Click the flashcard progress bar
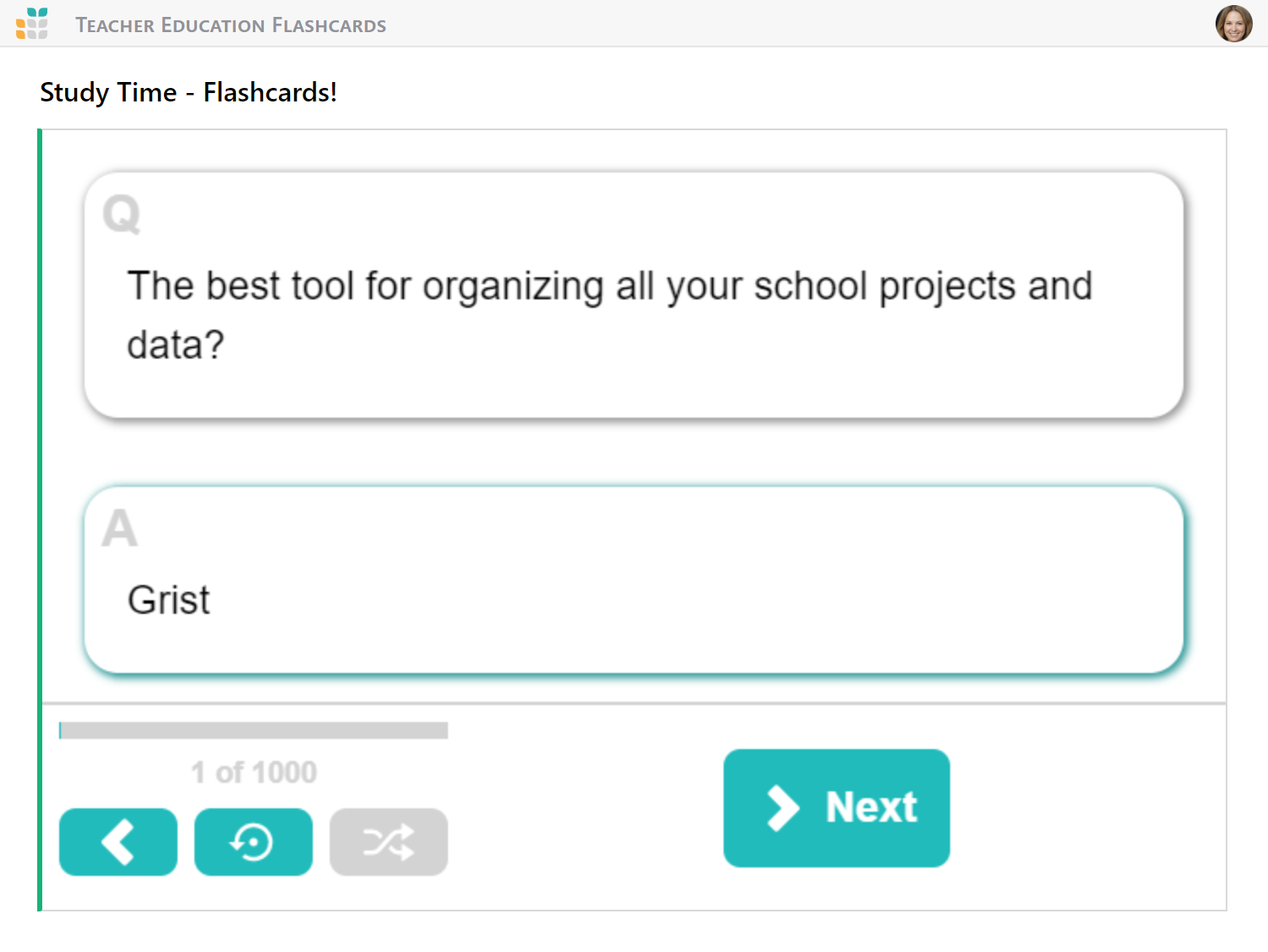Viewport: 1268px width, 952px height. coord(254,730)
